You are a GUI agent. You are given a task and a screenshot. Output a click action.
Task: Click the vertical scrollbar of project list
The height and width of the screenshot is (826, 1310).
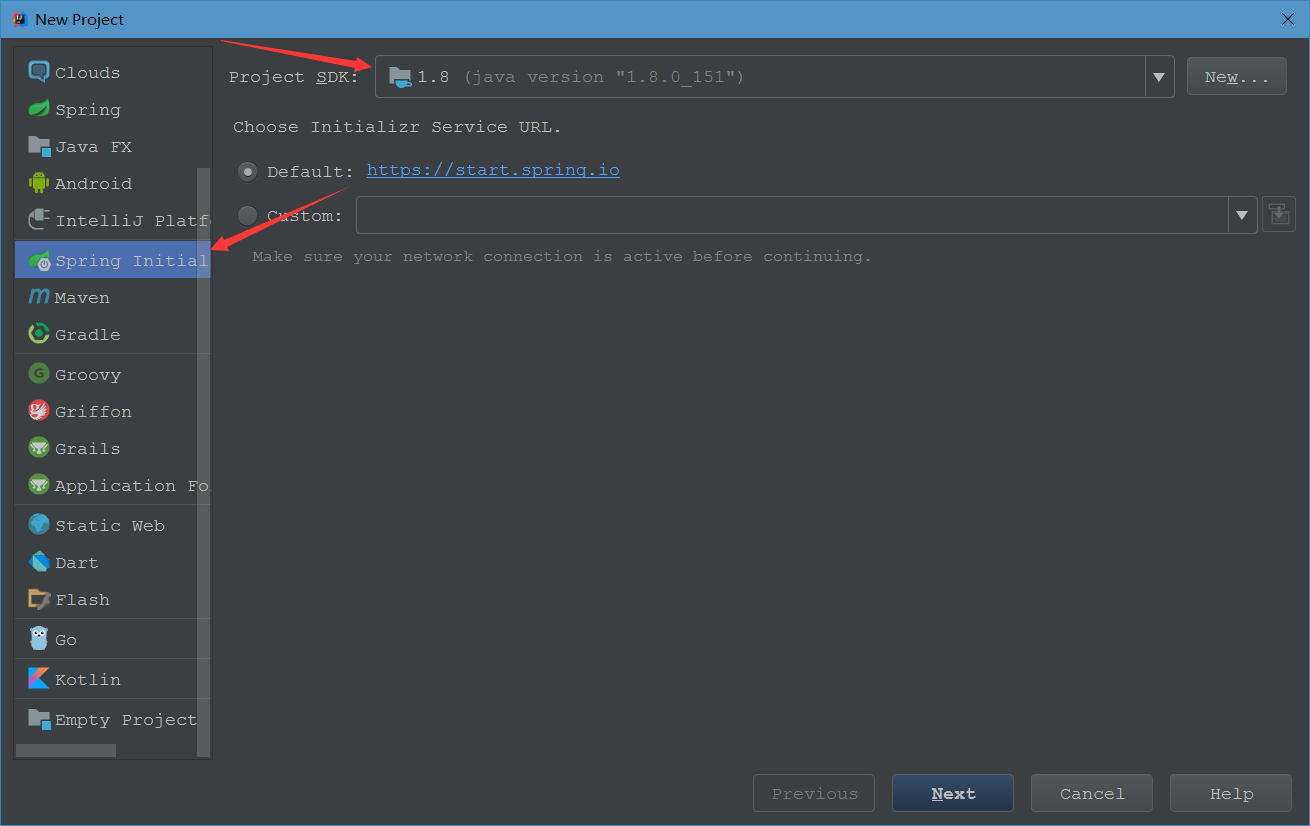coord(204,460)
